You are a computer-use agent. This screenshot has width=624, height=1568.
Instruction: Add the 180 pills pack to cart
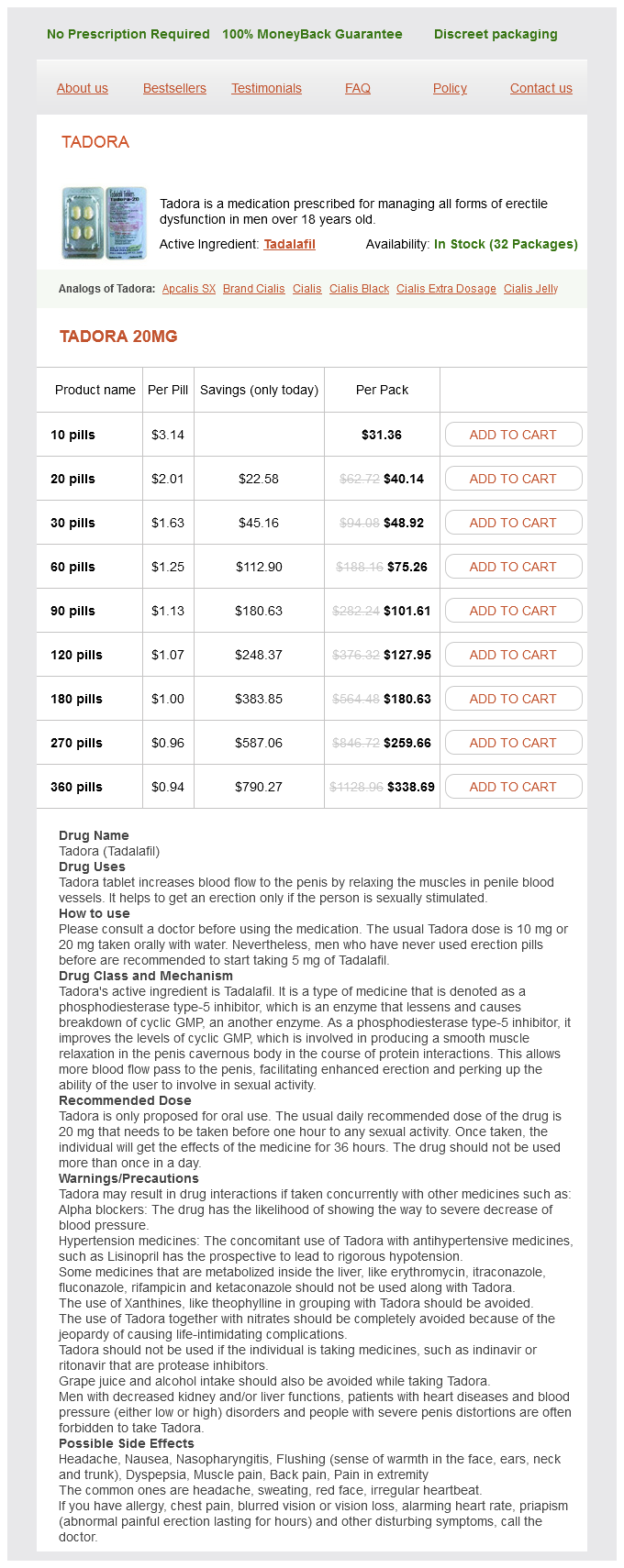513,699
